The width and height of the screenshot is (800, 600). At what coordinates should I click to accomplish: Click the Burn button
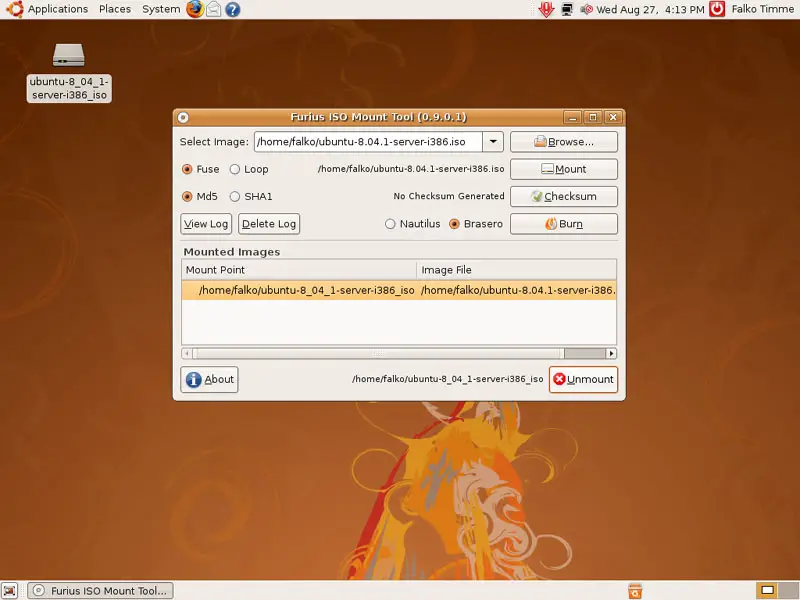pyautogui.click(x=564, y=224)
